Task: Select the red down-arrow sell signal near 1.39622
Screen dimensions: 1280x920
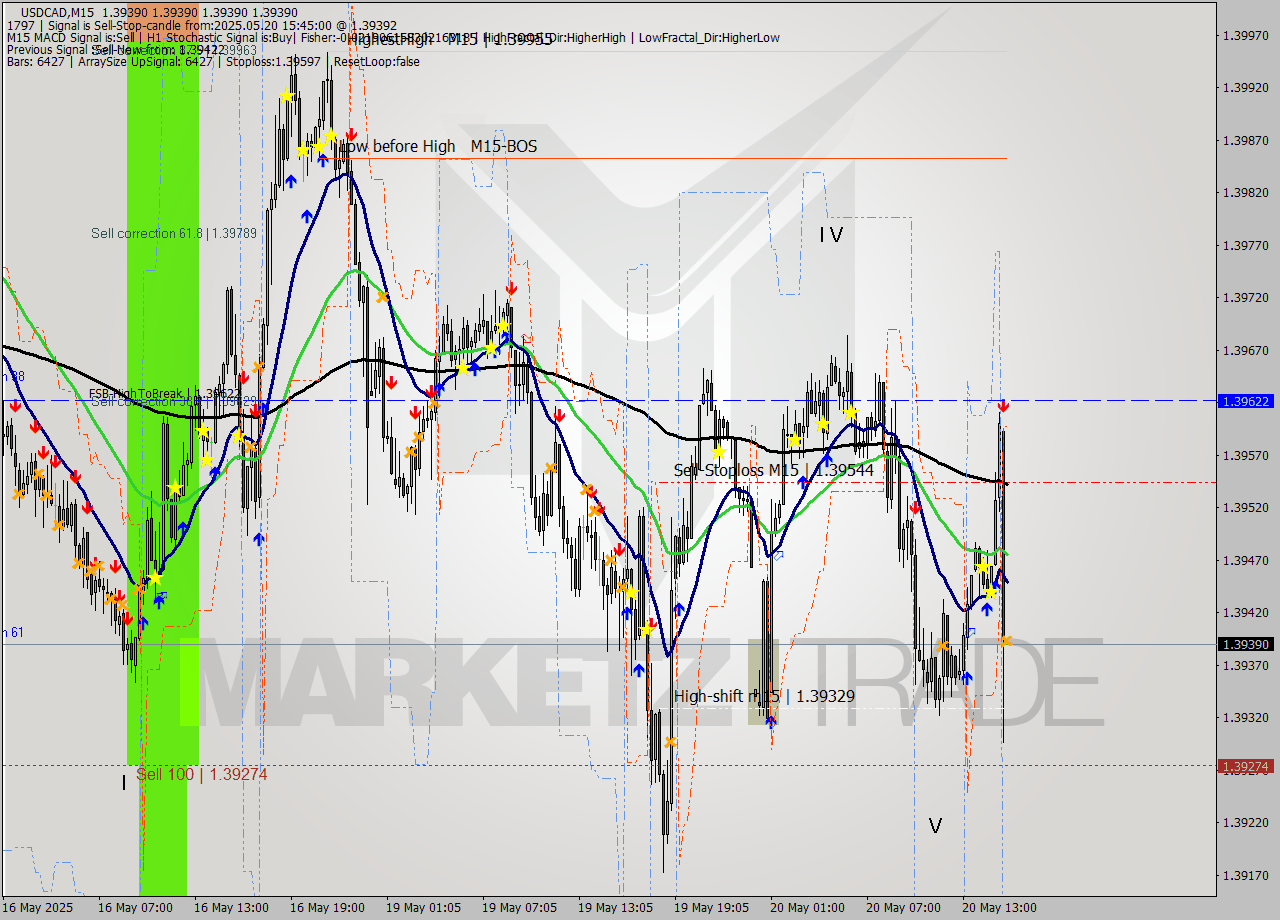Action: pos(1002,408)
